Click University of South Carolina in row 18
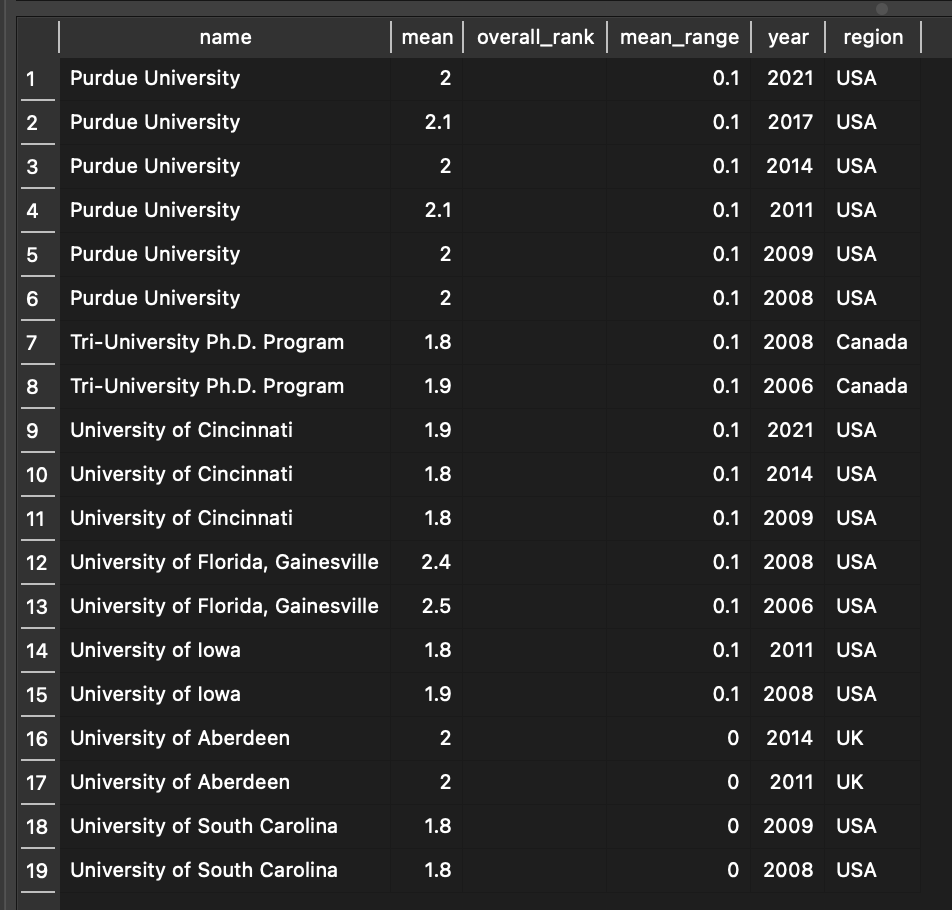952x910 pixels. tap(204, 827)
